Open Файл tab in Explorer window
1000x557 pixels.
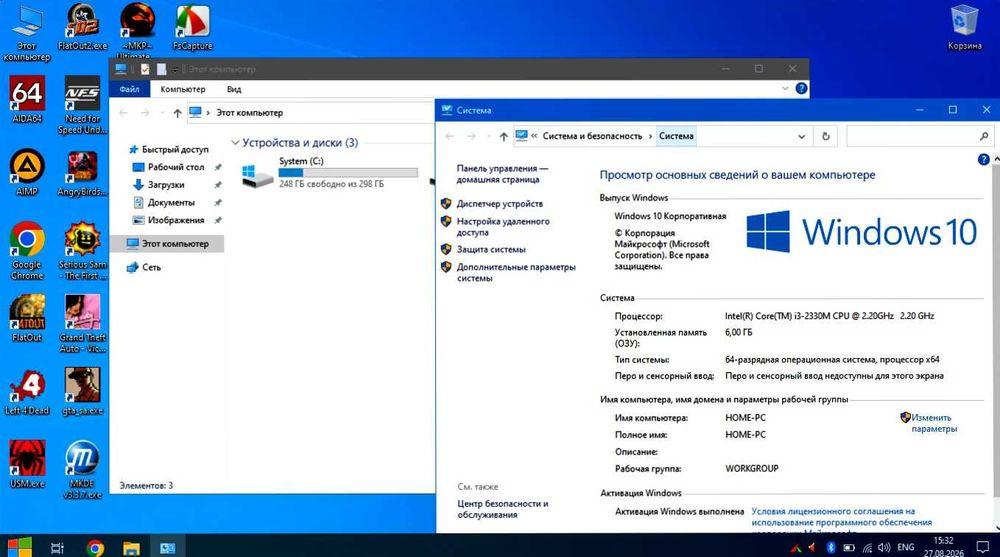pos(129,89)
